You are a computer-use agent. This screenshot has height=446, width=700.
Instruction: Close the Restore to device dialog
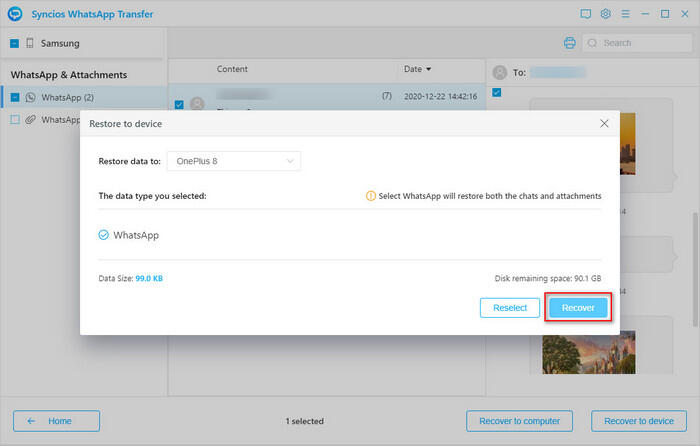click(604, 124)
